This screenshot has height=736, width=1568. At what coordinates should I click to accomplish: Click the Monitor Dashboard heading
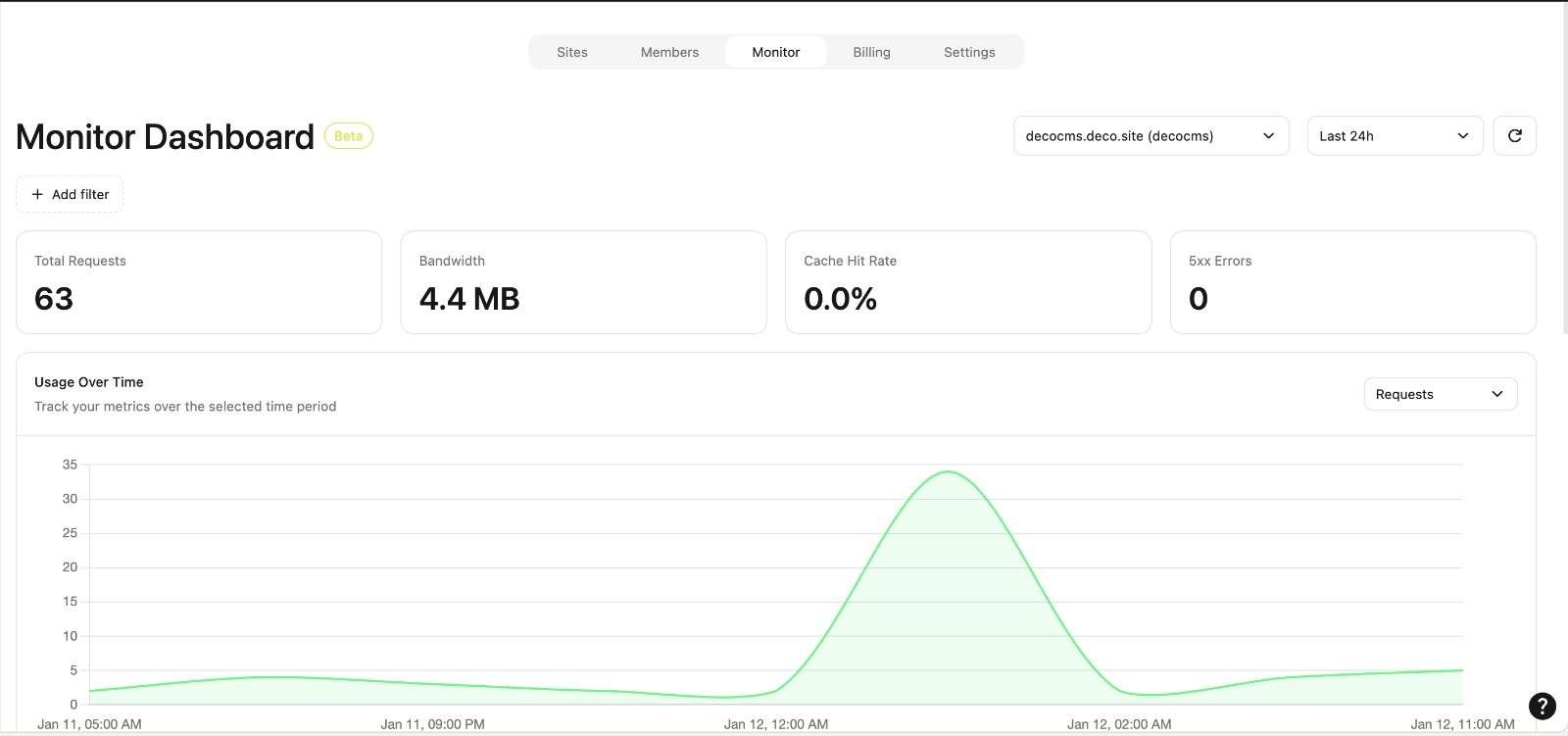pyautogui.click(x=165, y=136)
